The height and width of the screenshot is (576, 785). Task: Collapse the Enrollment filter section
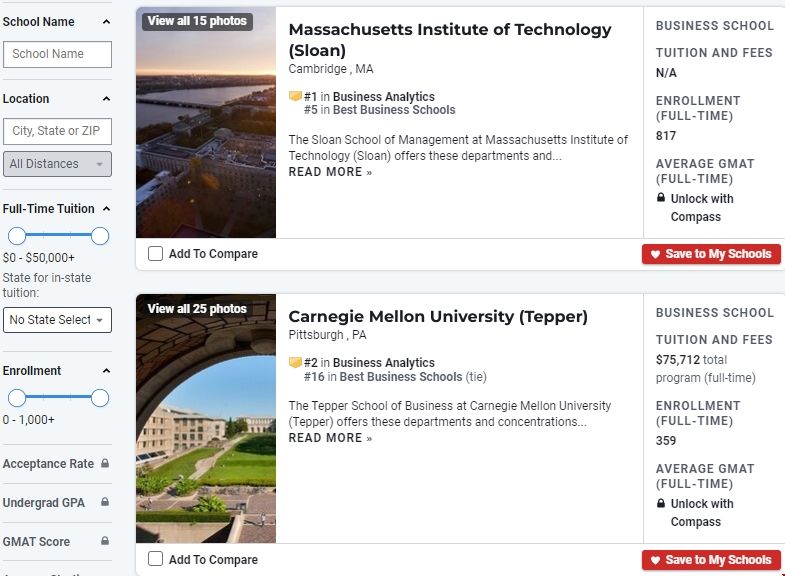point(106,371)
